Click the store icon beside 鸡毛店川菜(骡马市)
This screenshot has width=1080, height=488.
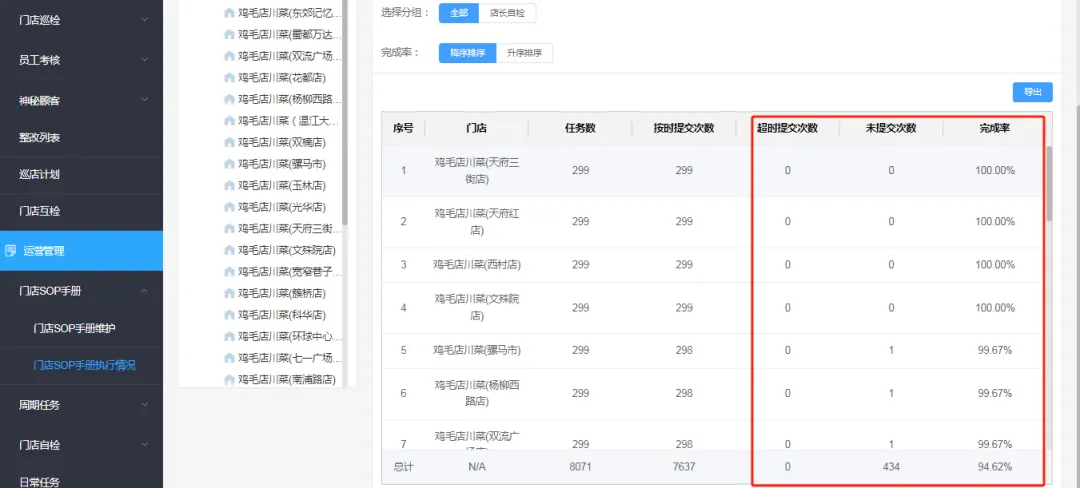click(x=229, y=164)
